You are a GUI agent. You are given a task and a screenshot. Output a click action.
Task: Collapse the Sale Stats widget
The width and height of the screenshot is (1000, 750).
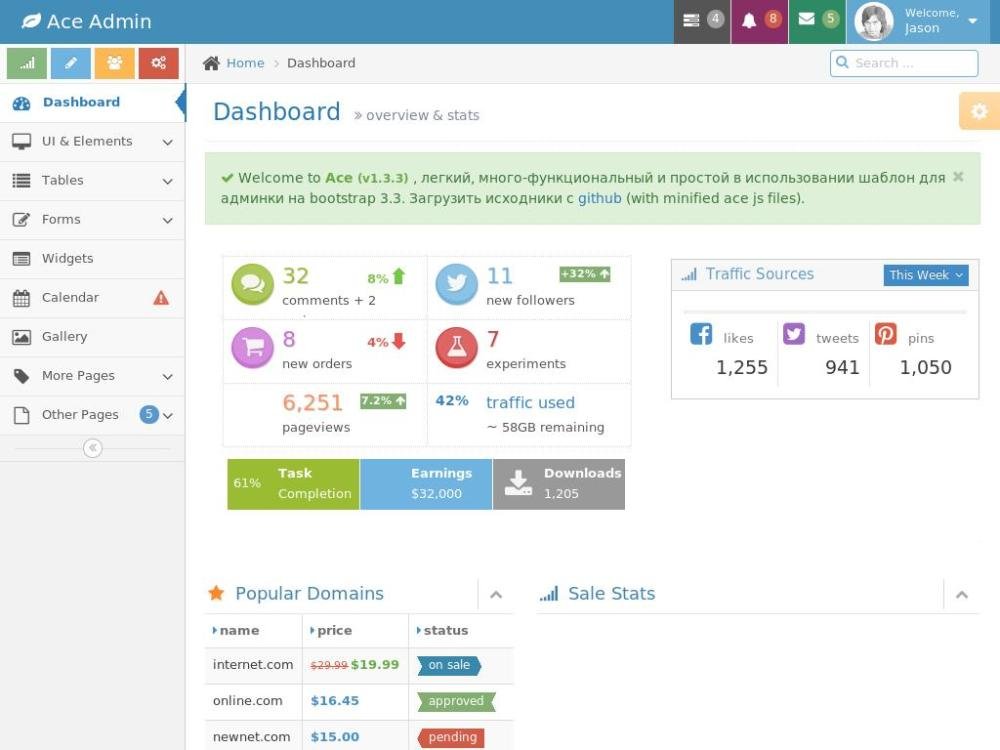962,595
